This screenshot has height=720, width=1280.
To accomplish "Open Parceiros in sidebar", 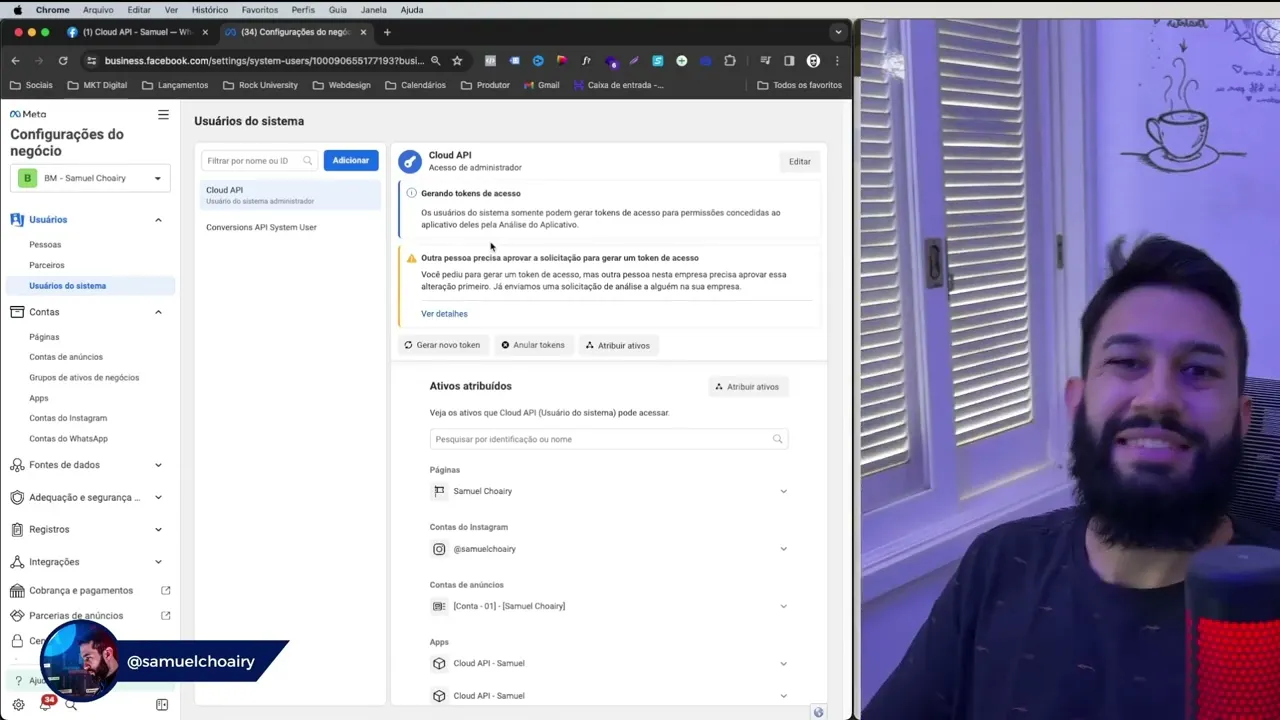I will (x=47, y=265).
